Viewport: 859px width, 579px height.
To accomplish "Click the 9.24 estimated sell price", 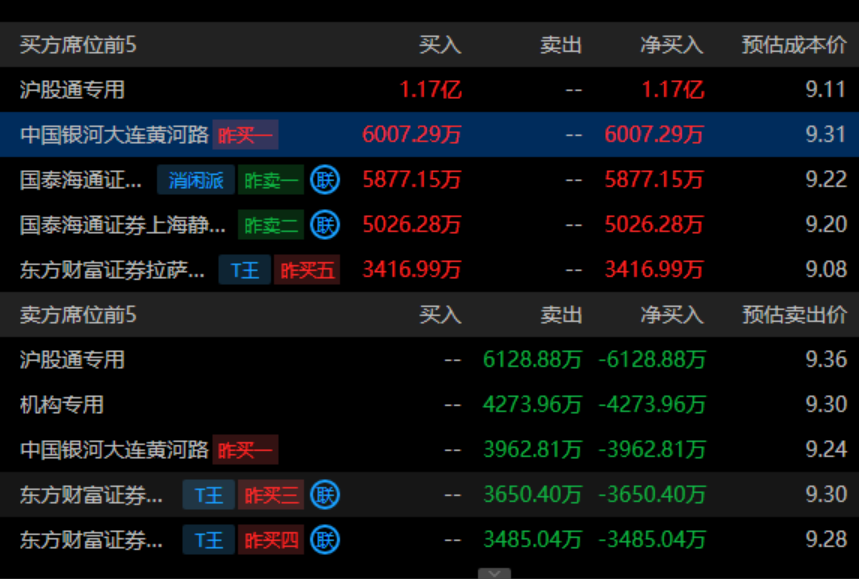I will pos(826,450).
